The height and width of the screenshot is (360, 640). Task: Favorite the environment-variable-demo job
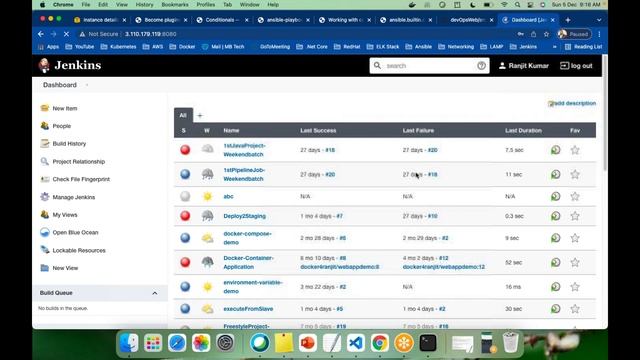pos(575,287)
